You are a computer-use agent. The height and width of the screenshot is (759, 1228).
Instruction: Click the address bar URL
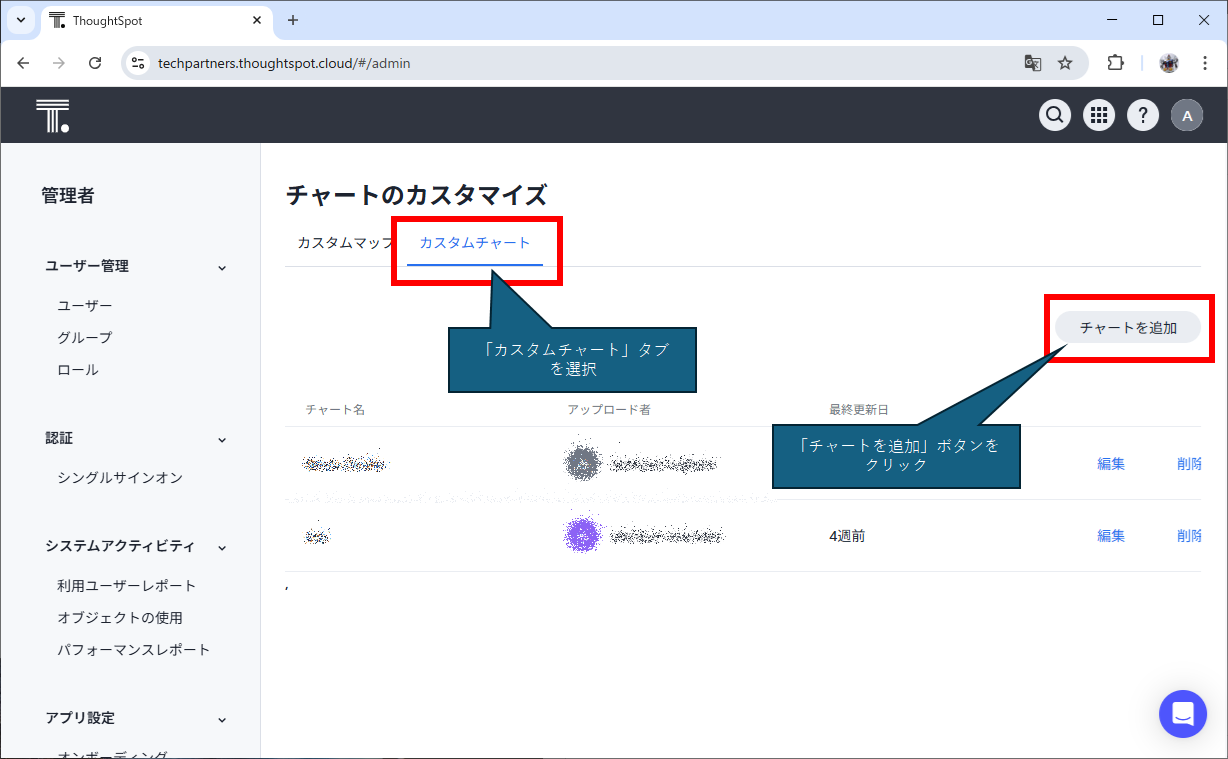tap(284, 63)
